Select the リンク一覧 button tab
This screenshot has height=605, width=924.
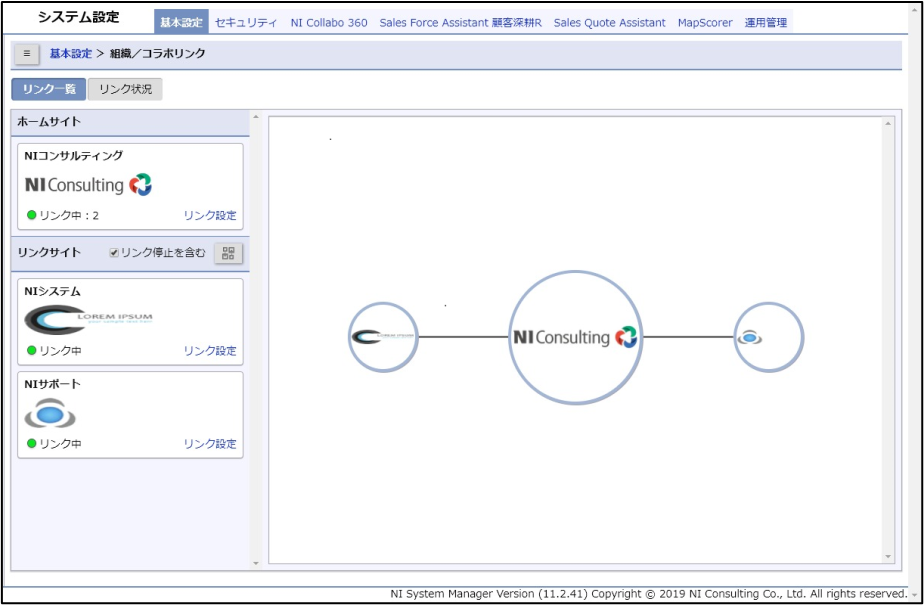(x=49, y=90)
